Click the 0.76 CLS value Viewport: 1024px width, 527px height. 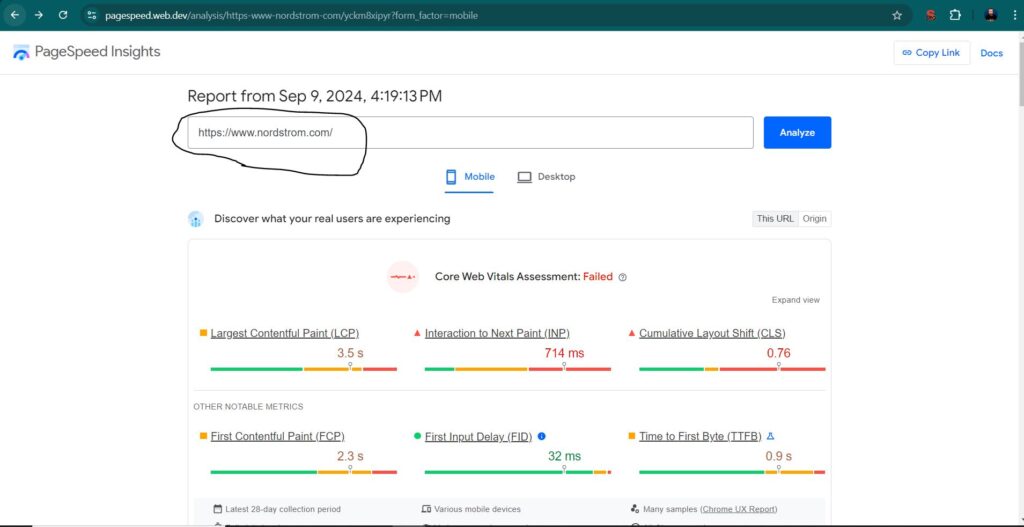tap(778, 353)
